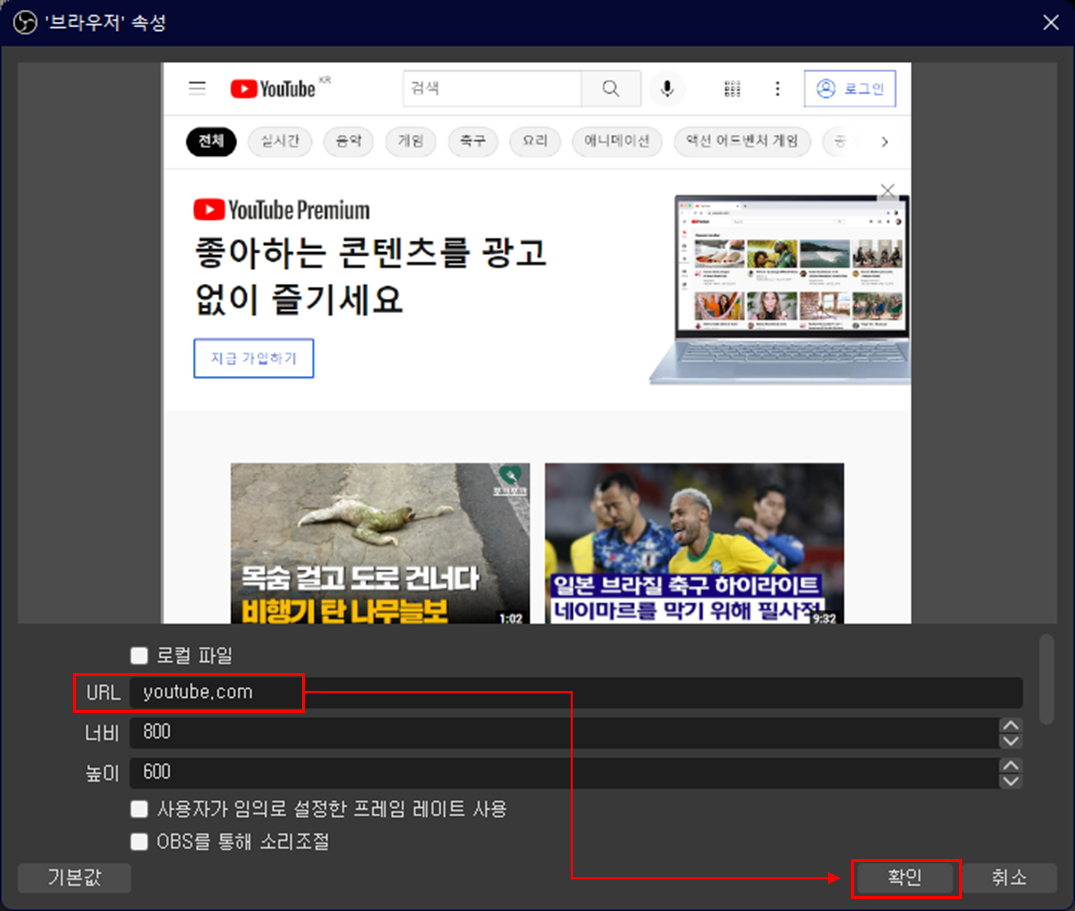Click the 높이 field showing 600

[564, 773]
